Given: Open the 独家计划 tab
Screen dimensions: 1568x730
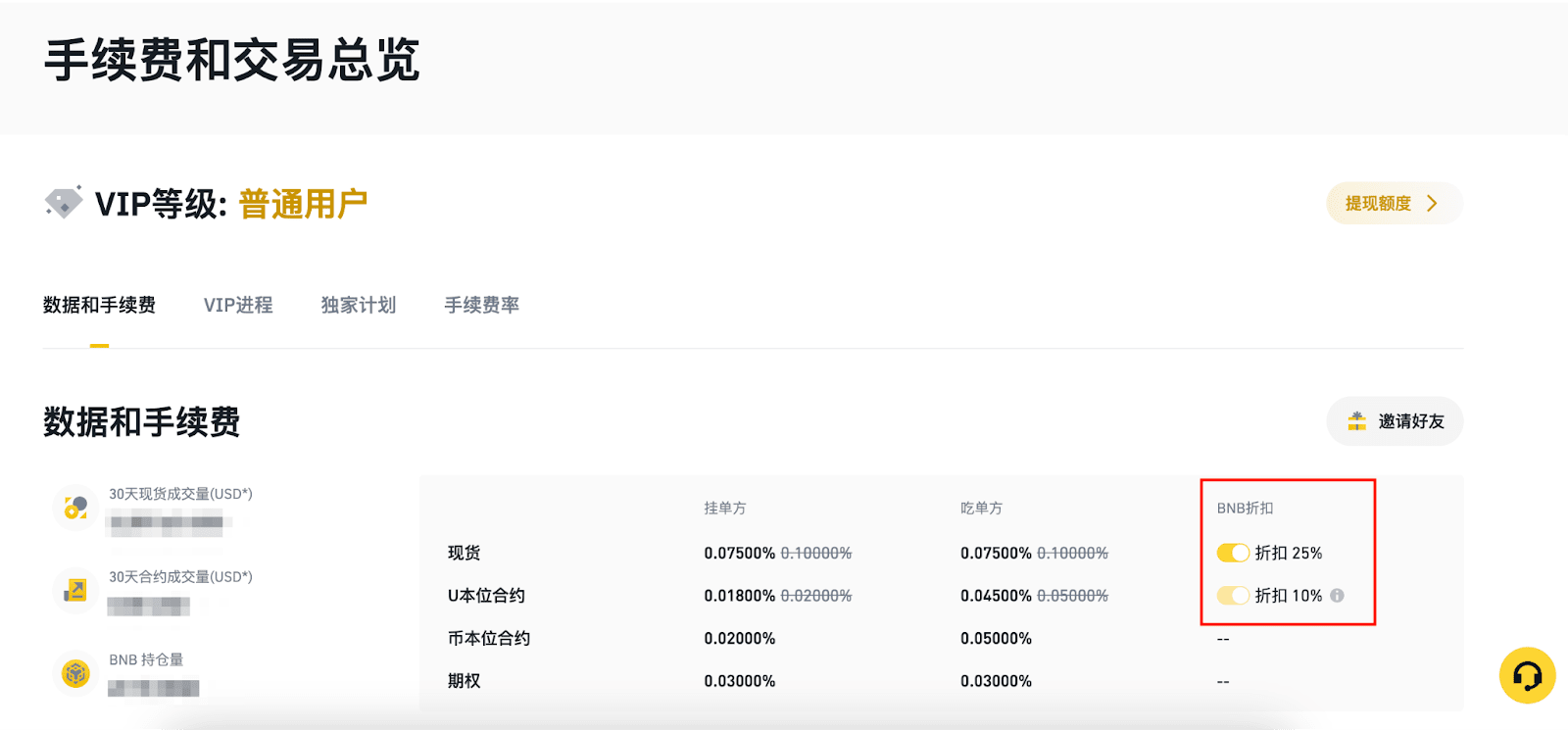Looking at the screenshot, I should [359, 305].
